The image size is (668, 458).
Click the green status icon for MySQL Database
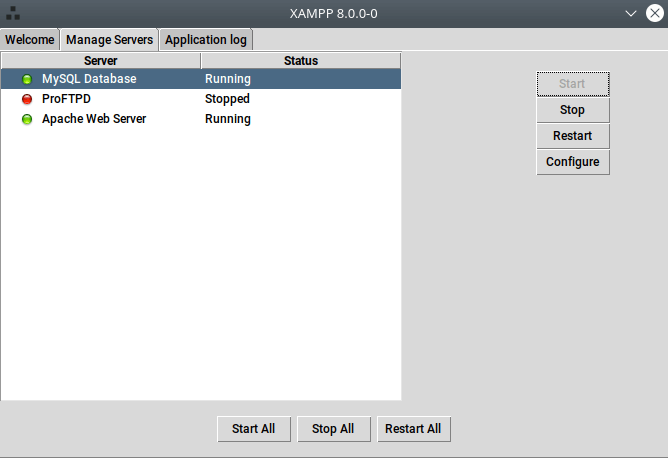27,79
